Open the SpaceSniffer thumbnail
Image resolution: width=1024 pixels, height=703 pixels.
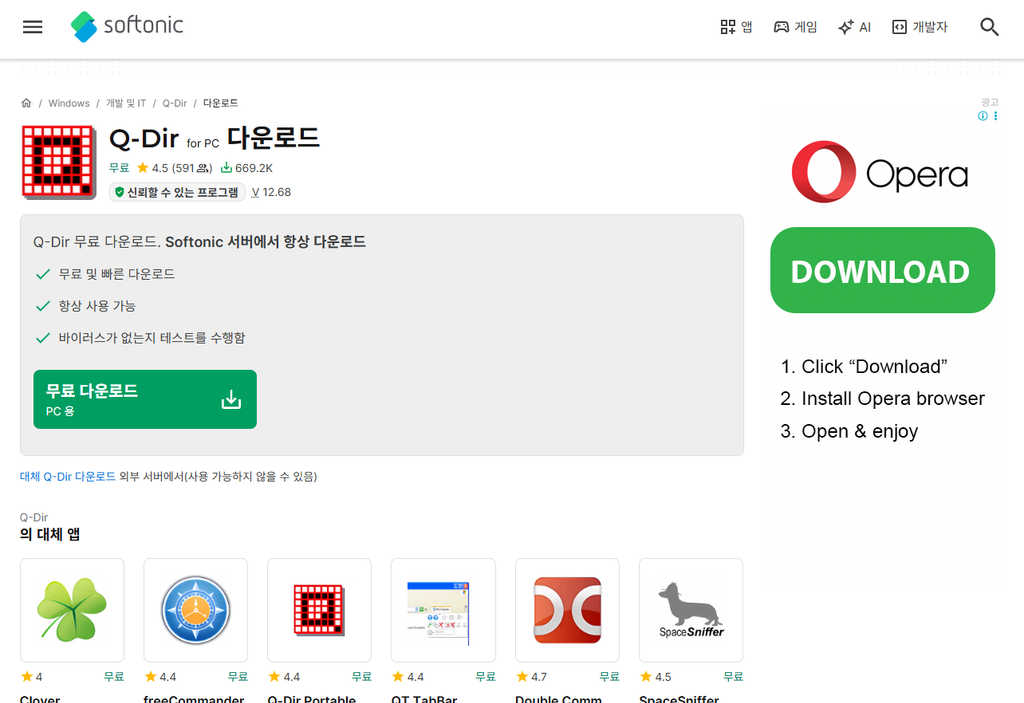[691, 610]
